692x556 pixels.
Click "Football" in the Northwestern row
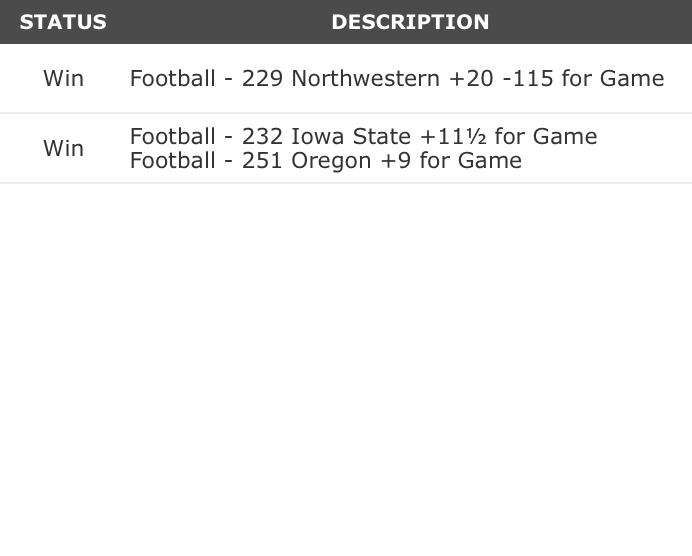pyautogui.click(x=172, y=78)
